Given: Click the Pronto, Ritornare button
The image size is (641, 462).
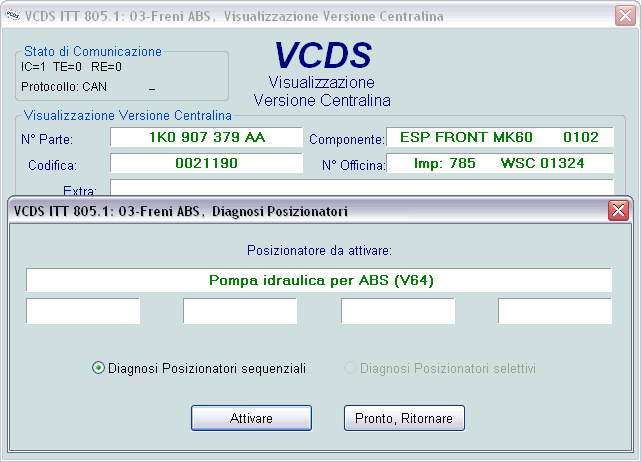Looking at the screenshot, I should click(x=404, y=418).
